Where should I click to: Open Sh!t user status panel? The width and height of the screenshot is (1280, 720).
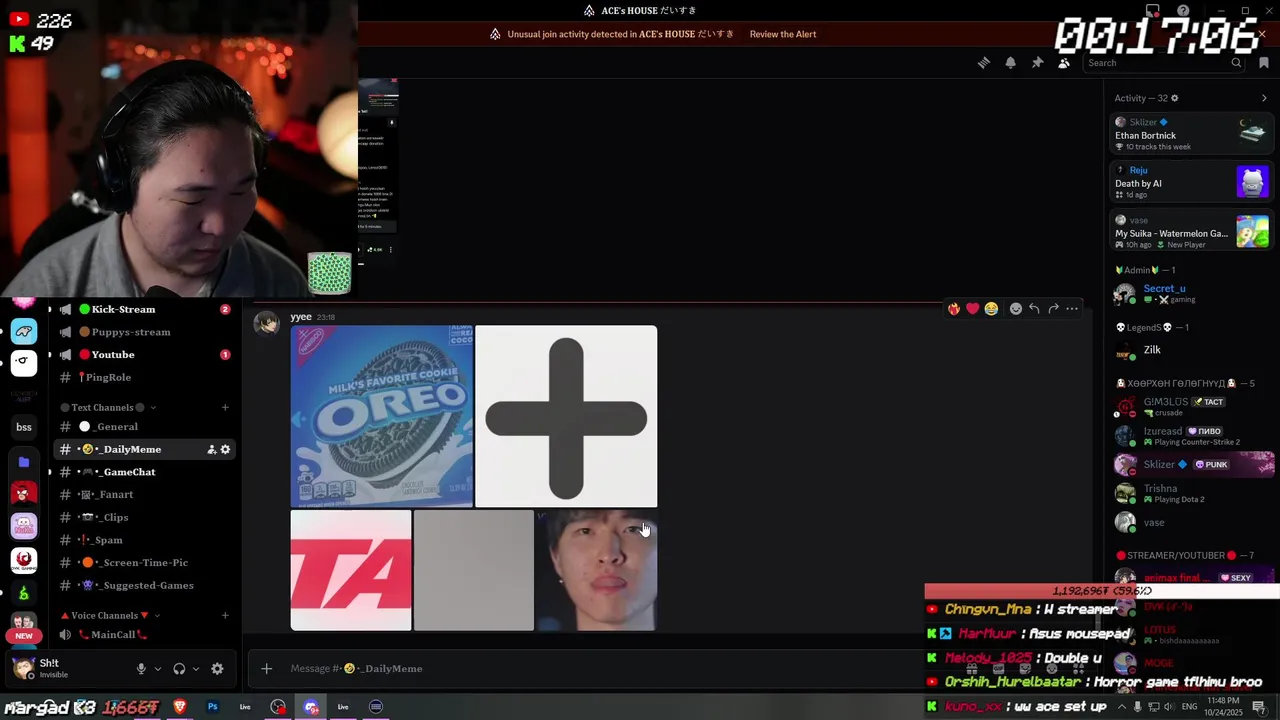[66, 668]
